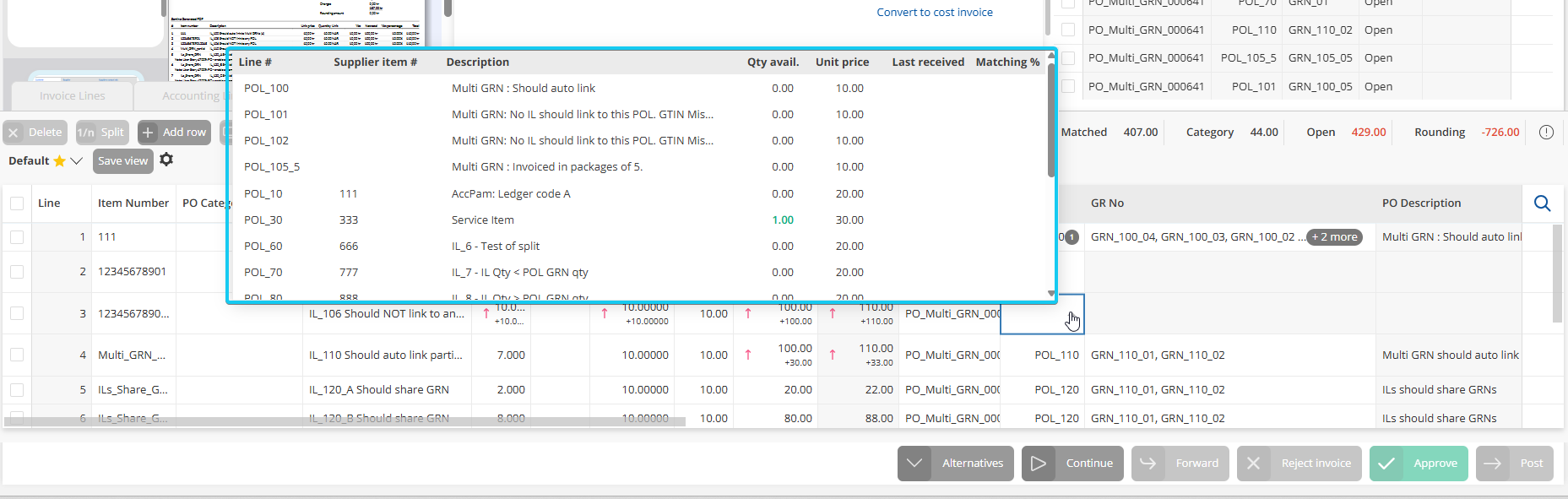Follow the Convert to cost invoice link
1568x499 pixels.
935,13
